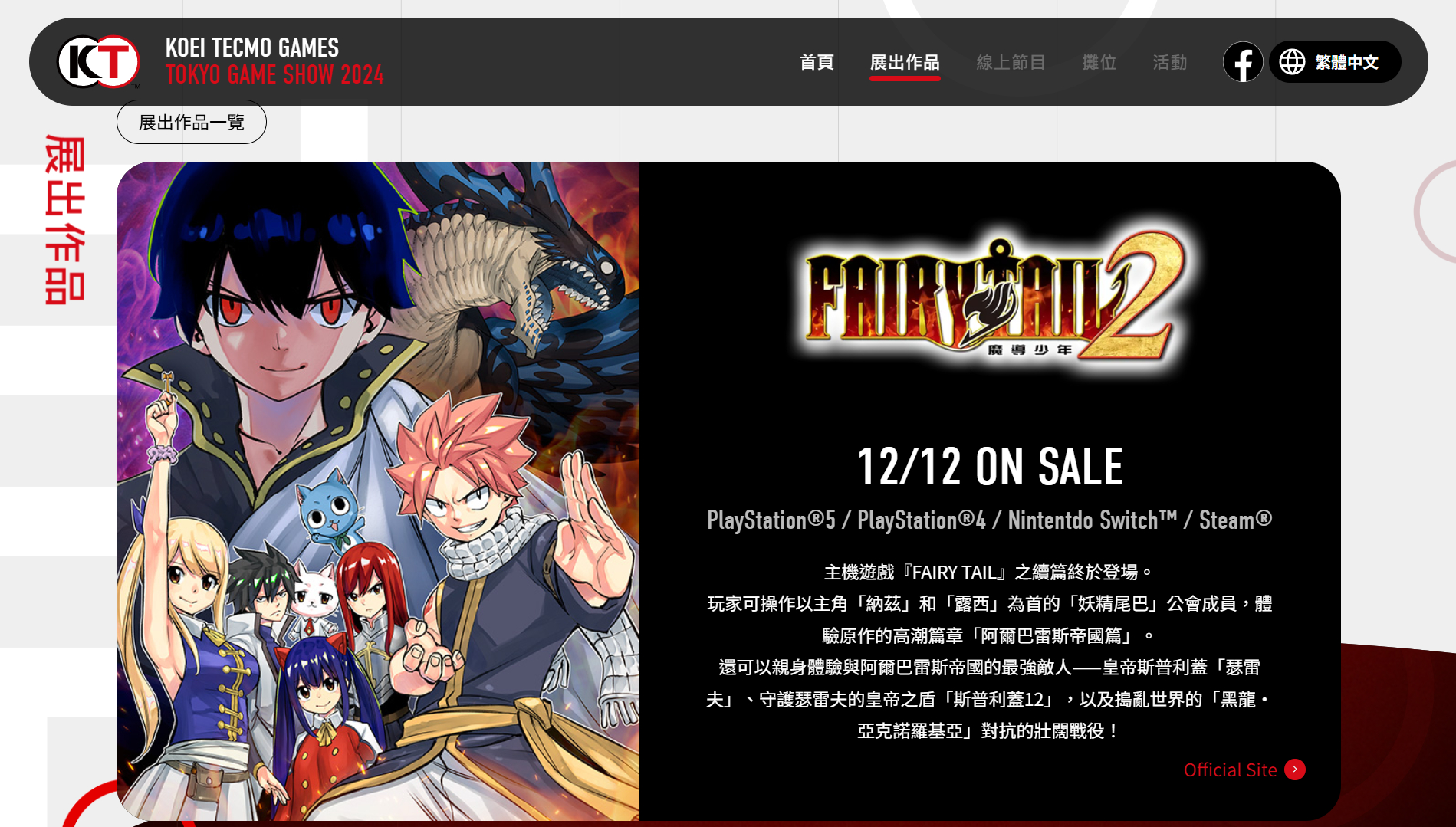Click the red arrow beside Official Site
This screenshot has width=1456, height=827.
pyautogui.click(x=1295, y=770)
